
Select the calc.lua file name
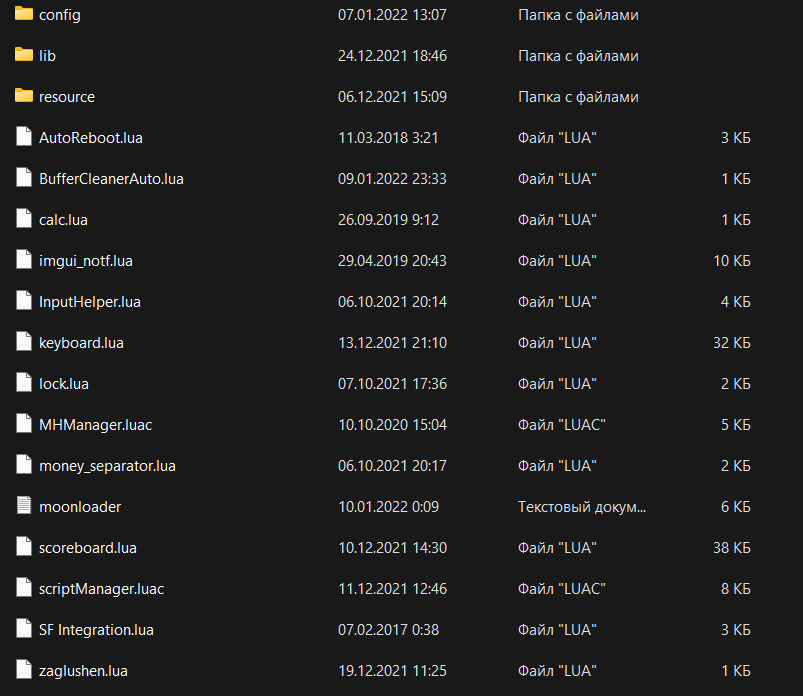pyautogui.click(x=63, y=220)
